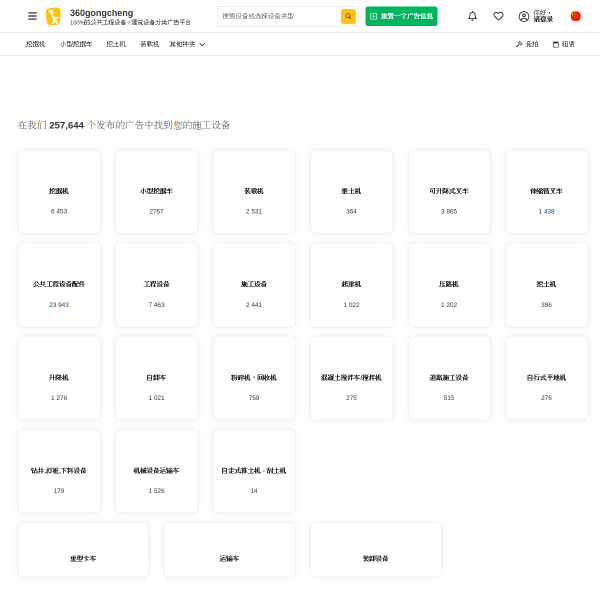
Task: Expand the 其他种类 dropdown in nav bar
Action: [x=187, y=44]
